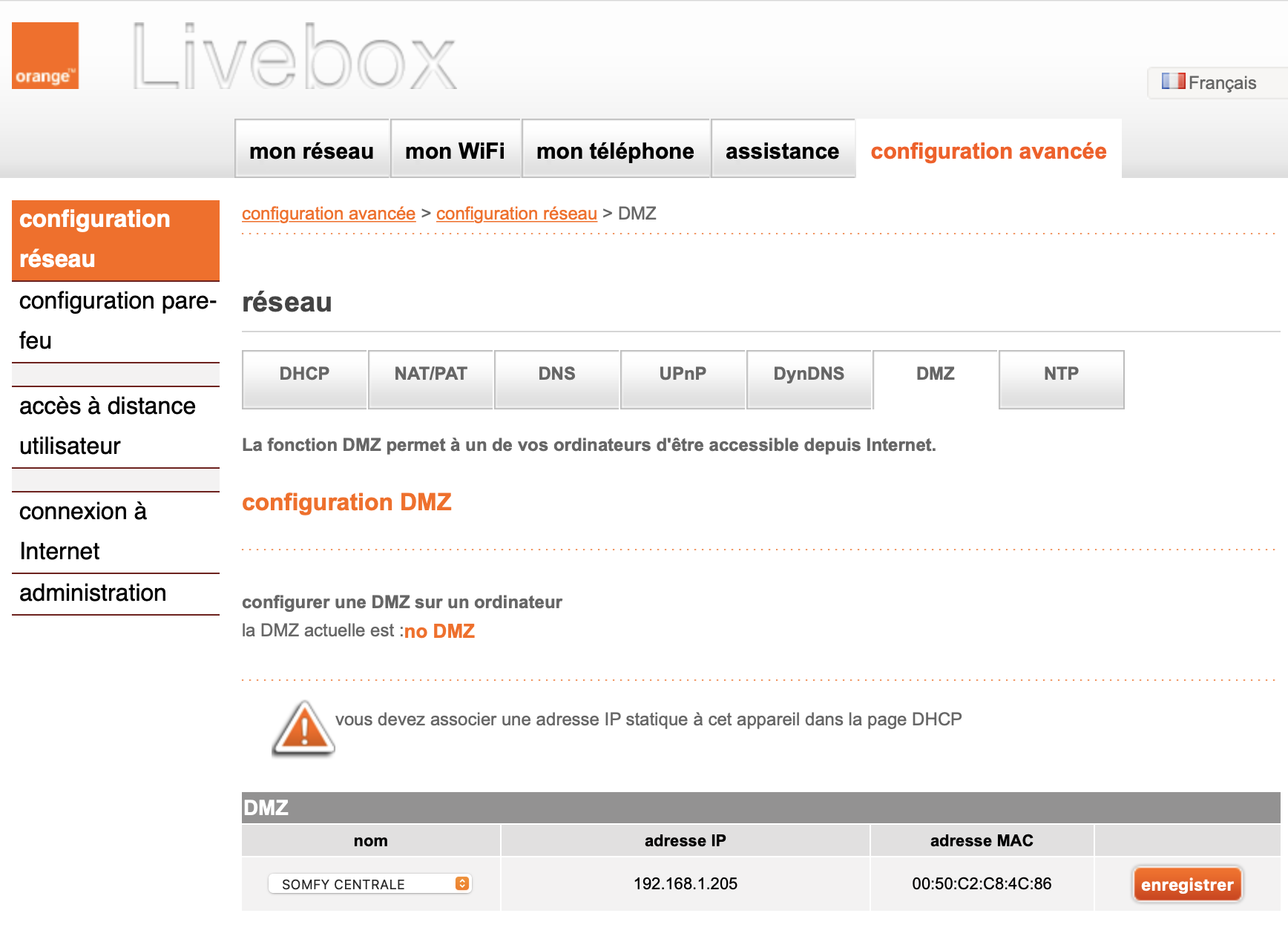This screenshot has width=1288, height=936.
Task: Click the 'enregistrer' button
Action: [1187, 884]
